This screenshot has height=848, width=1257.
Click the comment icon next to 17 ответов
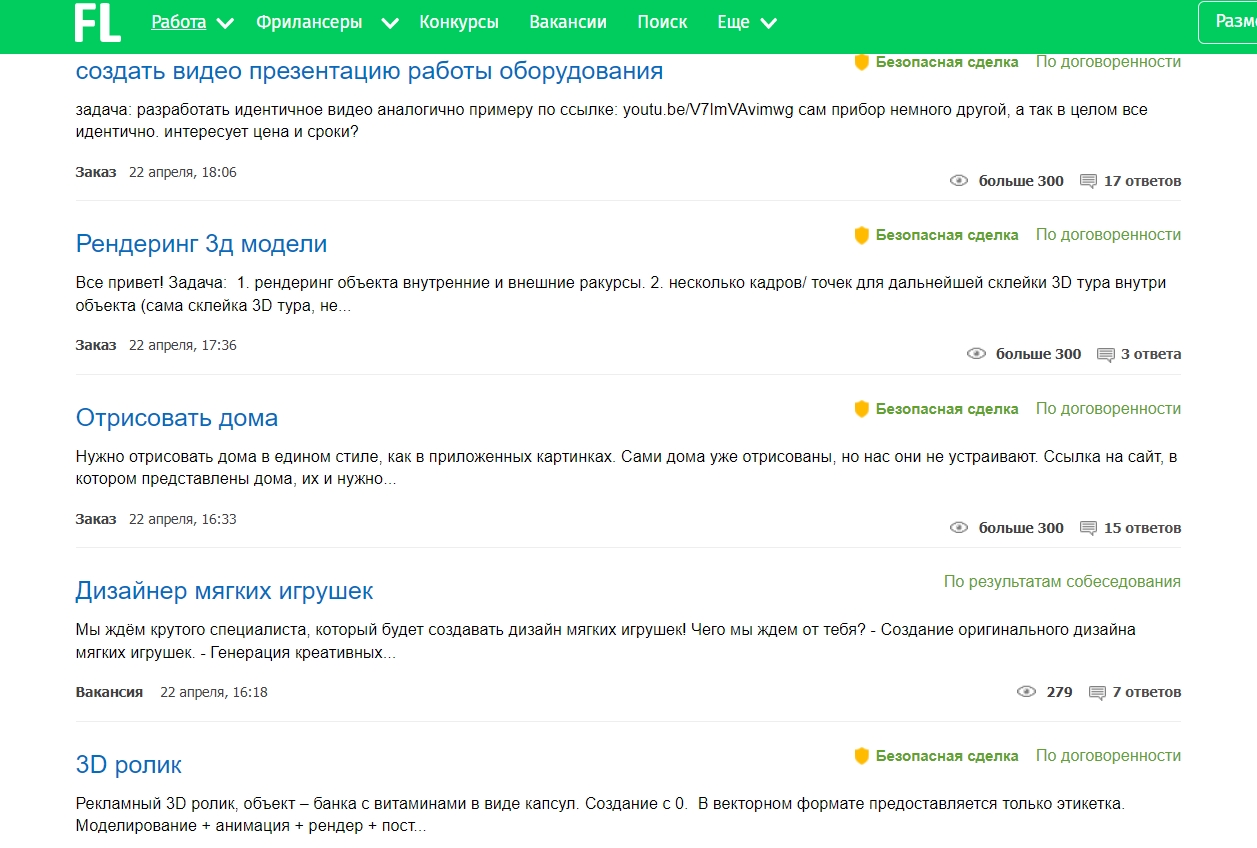pos(1088,181)
